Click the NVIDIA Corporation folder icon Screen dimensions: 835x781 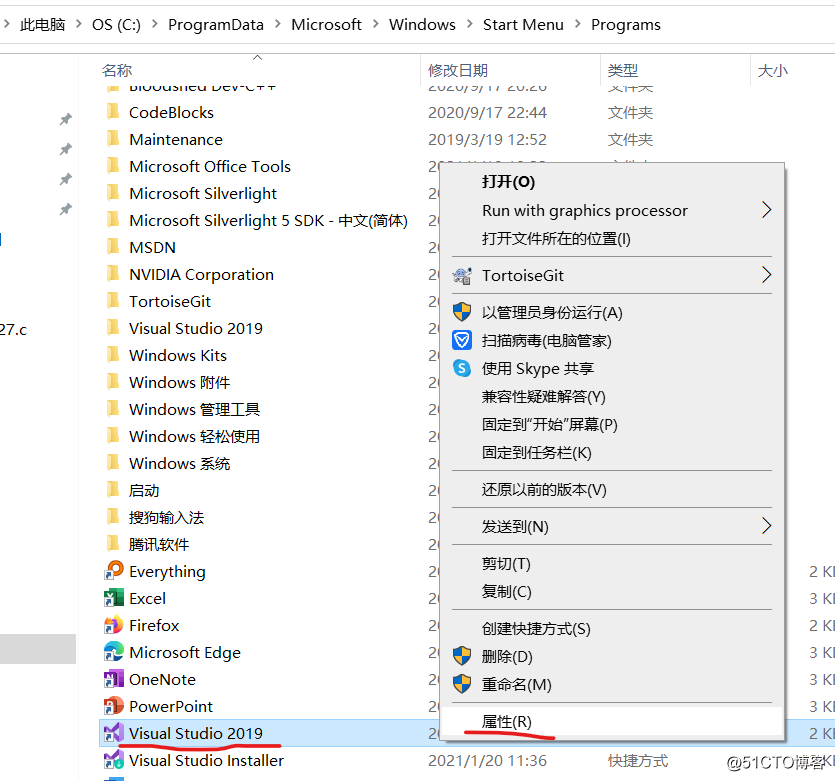click(113, 274)
